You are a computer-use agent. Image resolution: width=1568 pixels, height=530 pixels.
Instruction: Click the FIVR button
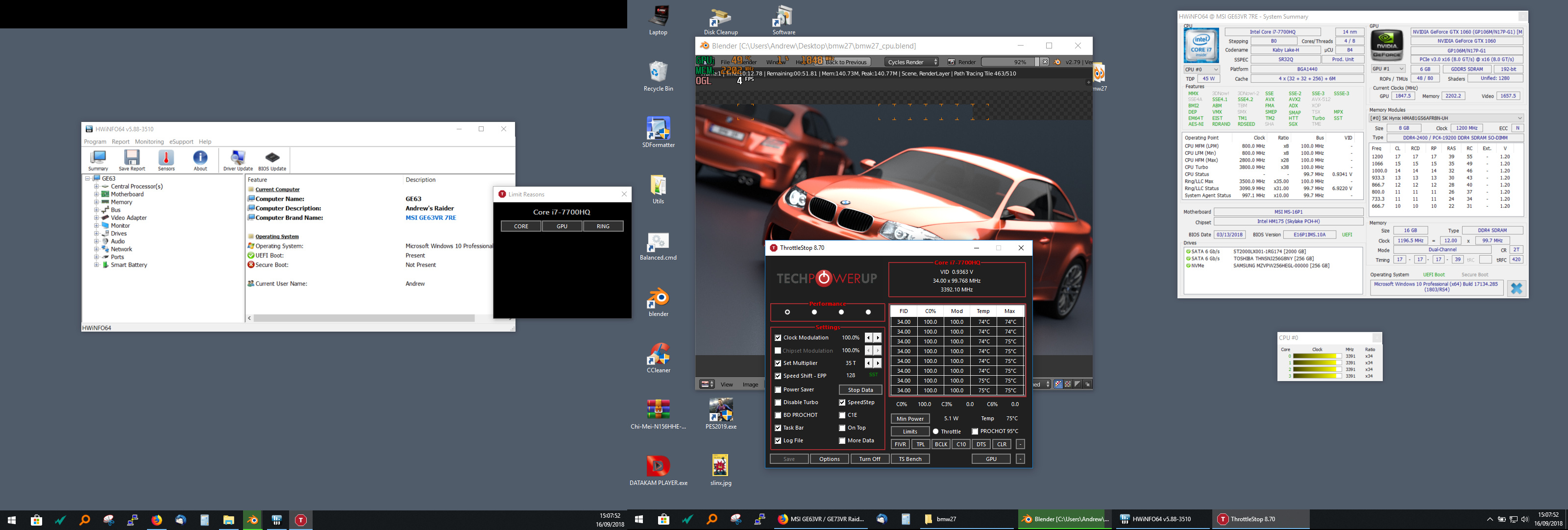click(900, 445)
